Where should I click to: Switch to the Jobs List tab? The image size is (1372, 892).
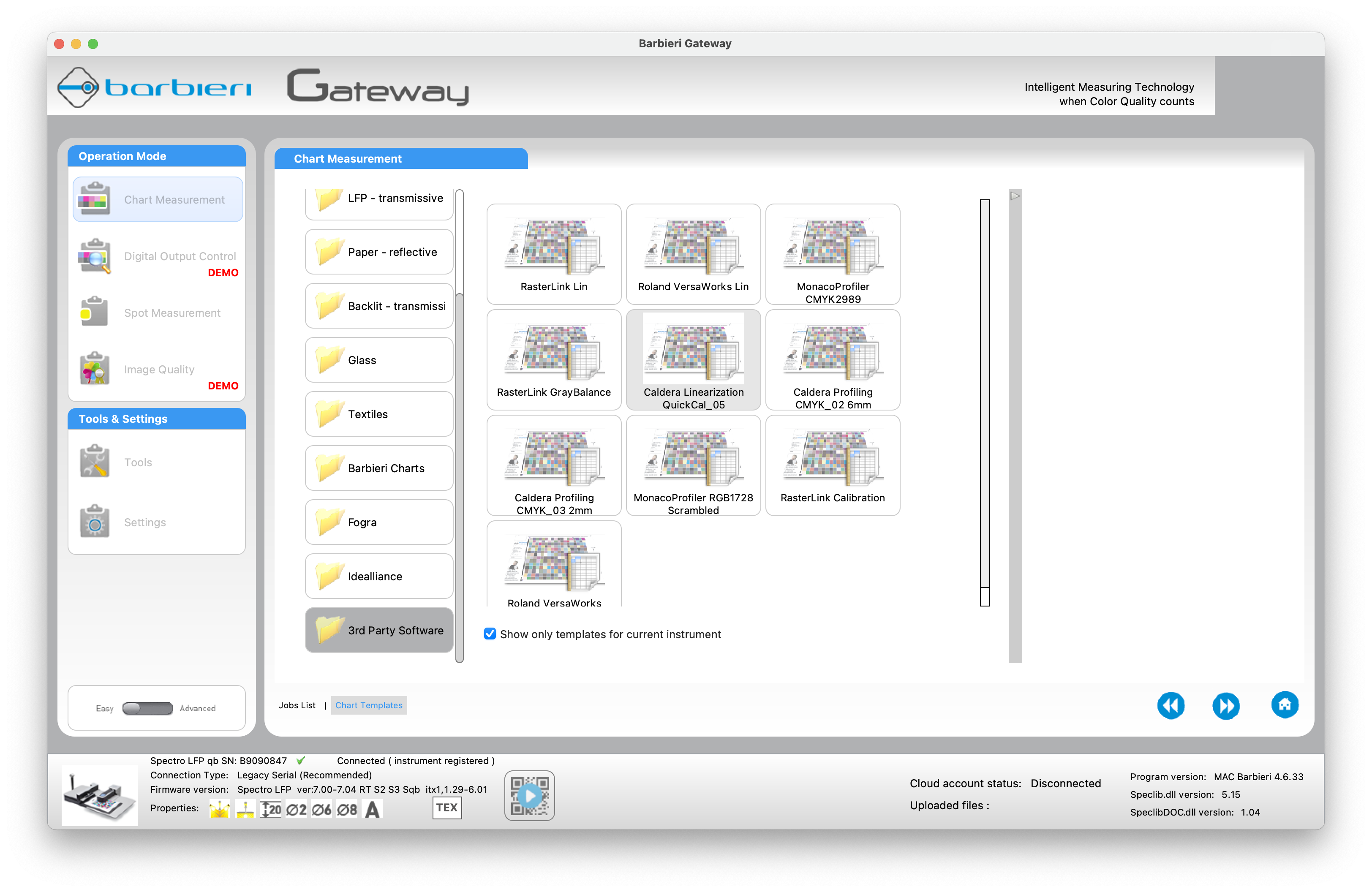tap(297, 705)
